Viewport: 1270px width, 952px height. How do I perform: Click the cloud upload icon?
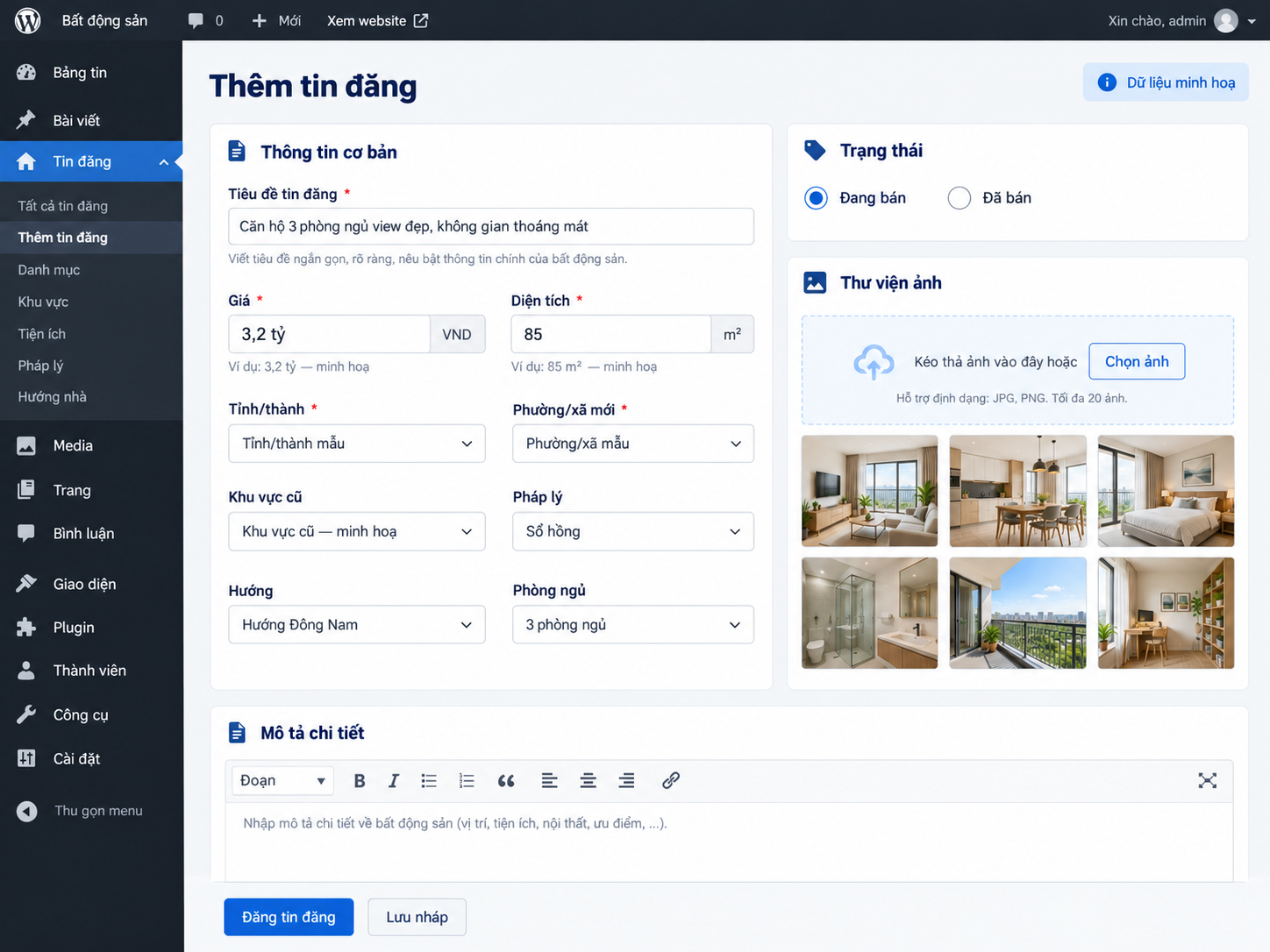(x=874, y=361)
